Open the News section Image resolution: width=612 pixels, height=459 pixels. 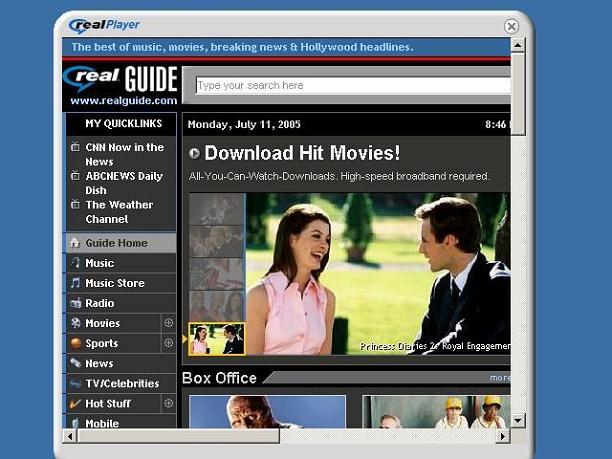click(x=121, y=363)
